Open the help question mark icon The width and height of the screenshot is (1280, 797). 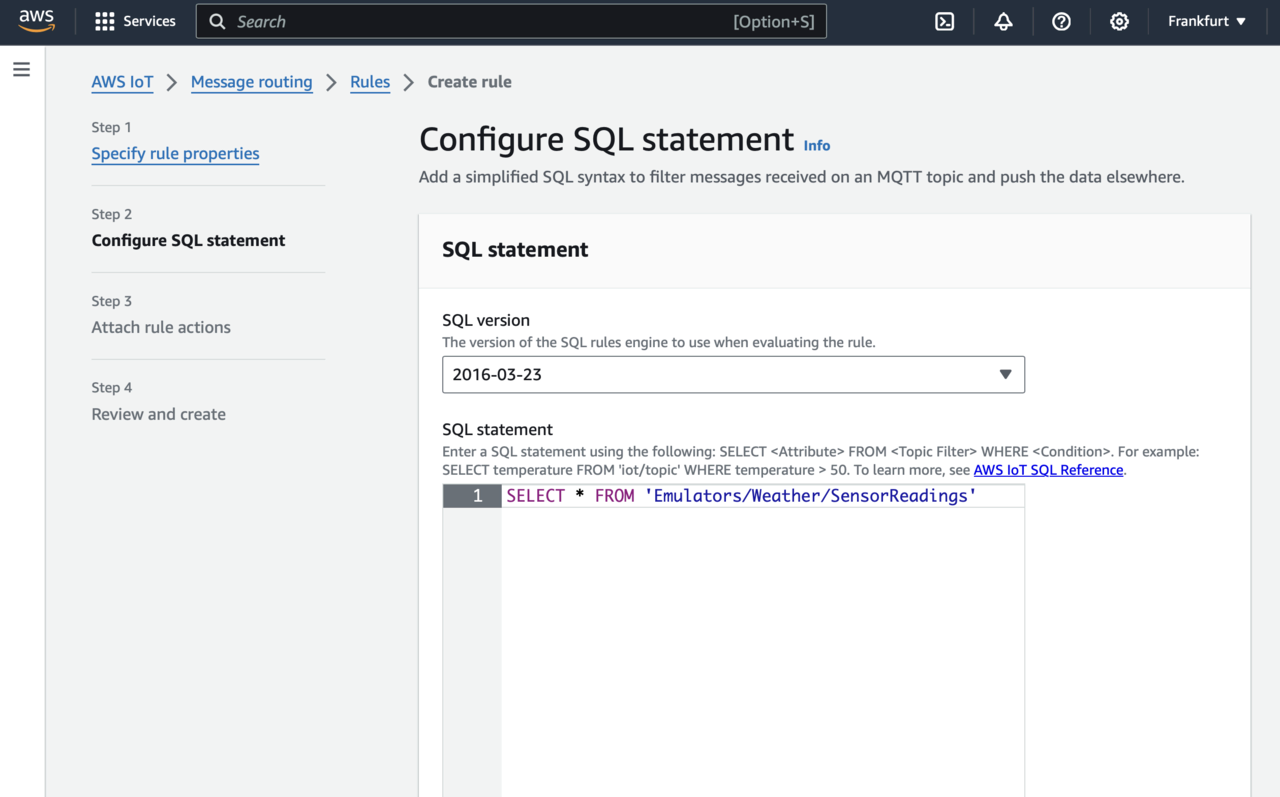1061,21
